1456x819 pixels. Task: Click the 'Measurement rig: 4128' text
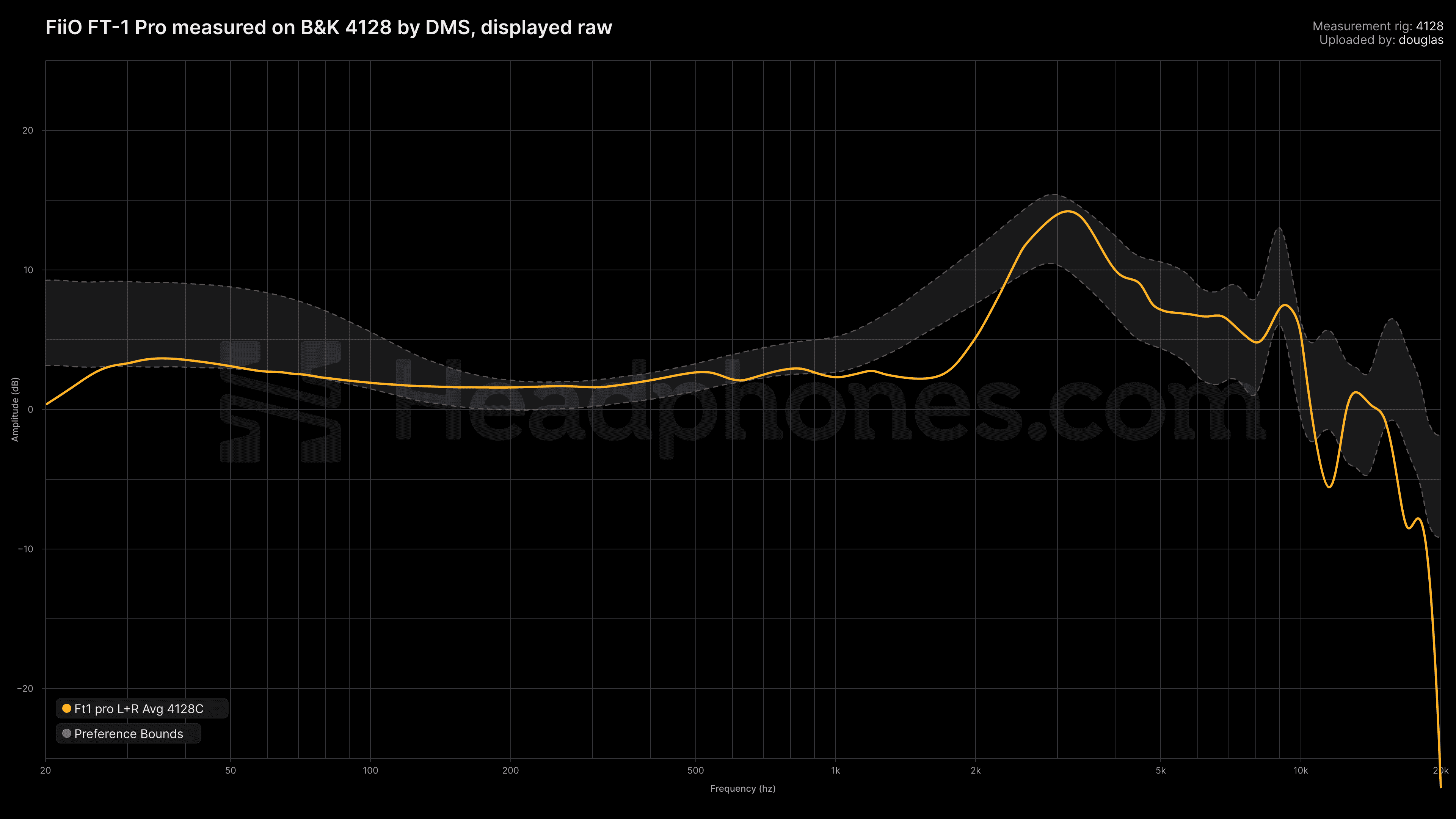1378,26
